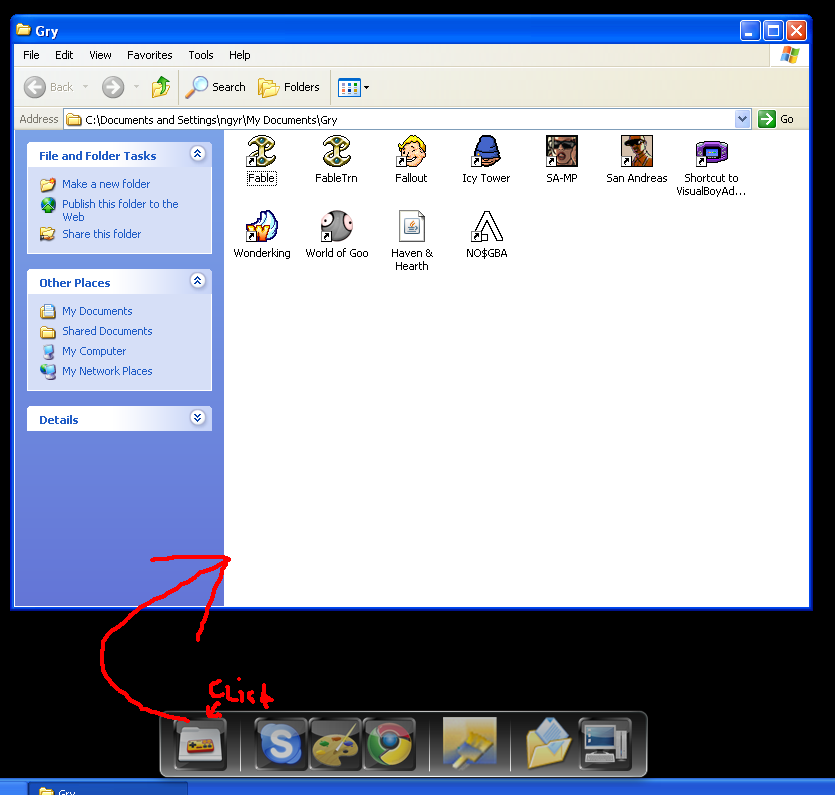The height and width of the screenshot is (795, 835).
Task: Click Share this folder
Action: (x=102, y=234)
